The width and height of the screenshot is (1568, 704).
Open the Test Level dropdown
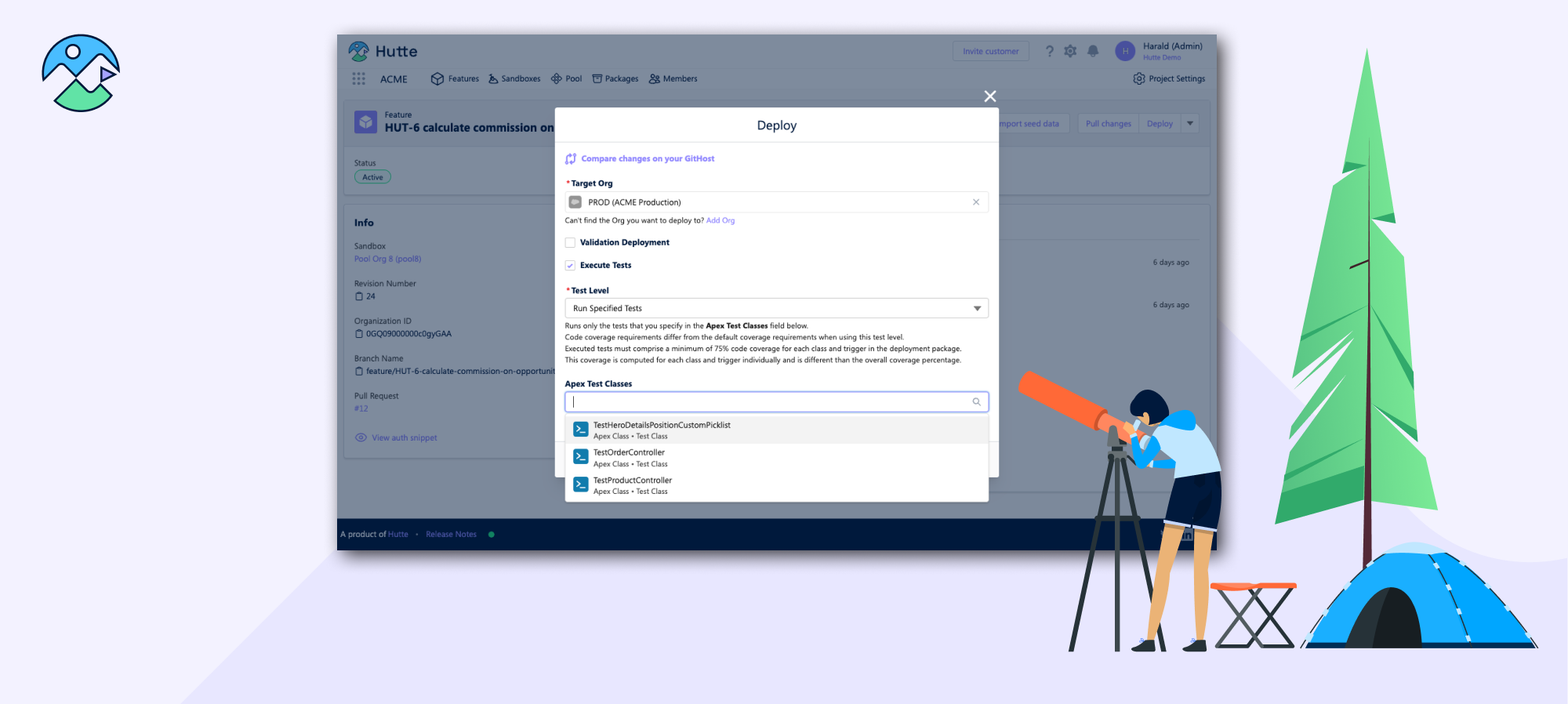[776, 308]
